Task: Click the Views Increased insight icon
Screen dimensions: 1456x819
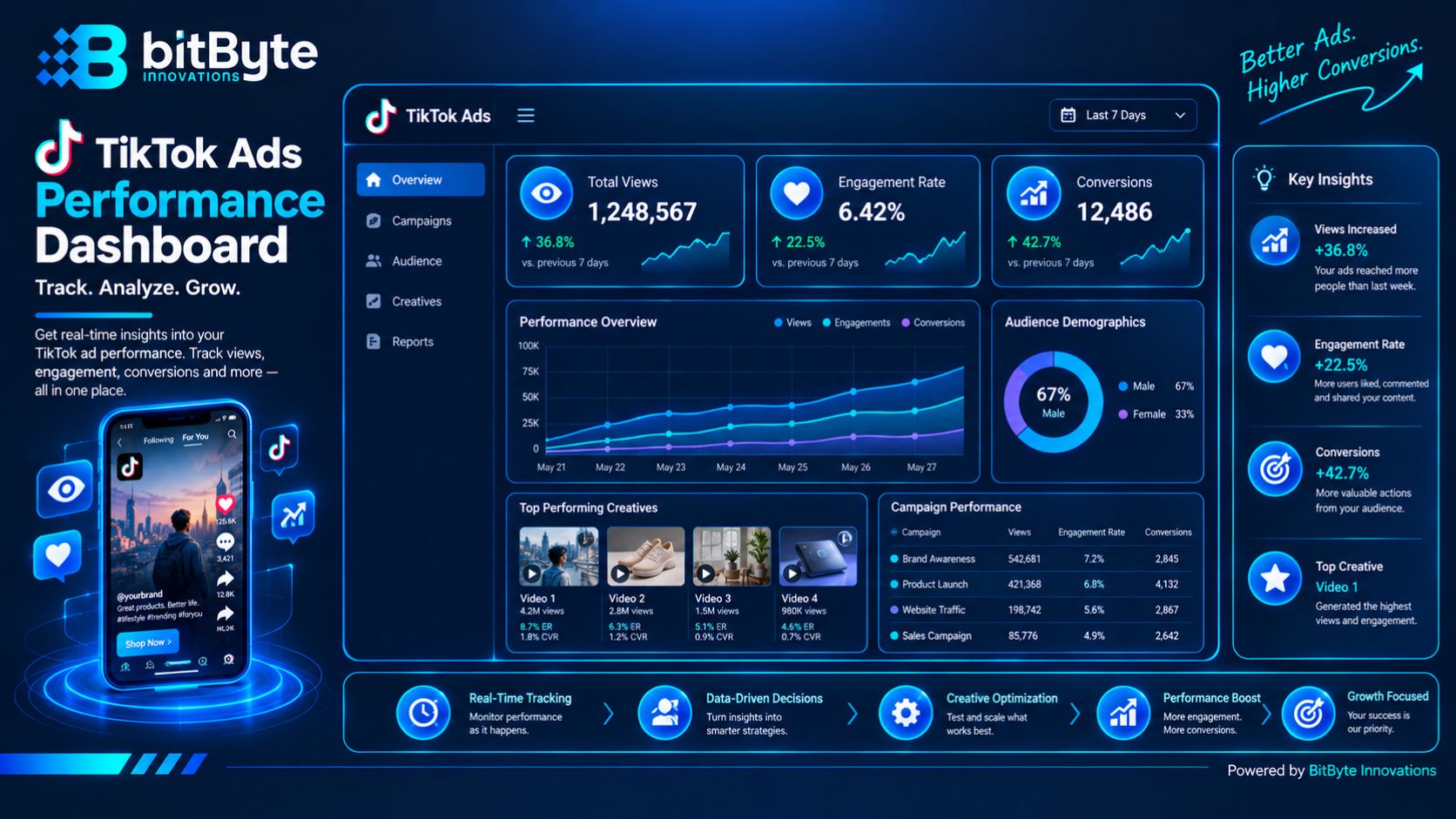Action: click(x=1275, y=241)
